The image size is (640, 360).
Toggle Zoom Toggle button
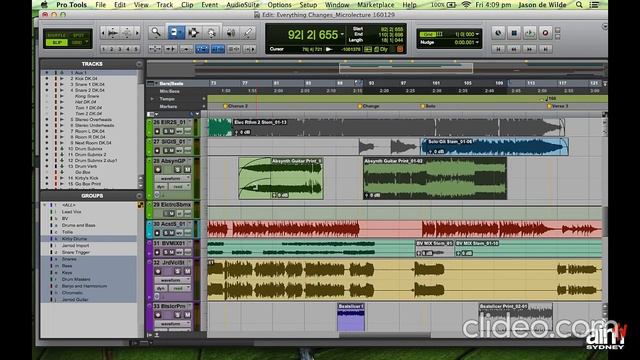click(155, 49)
